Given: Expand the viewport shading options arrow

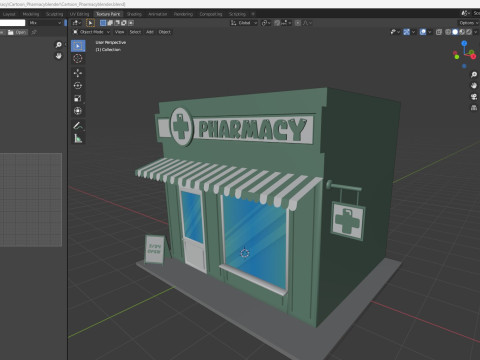Looking at the screenshot, I should (x=476, y=32).
